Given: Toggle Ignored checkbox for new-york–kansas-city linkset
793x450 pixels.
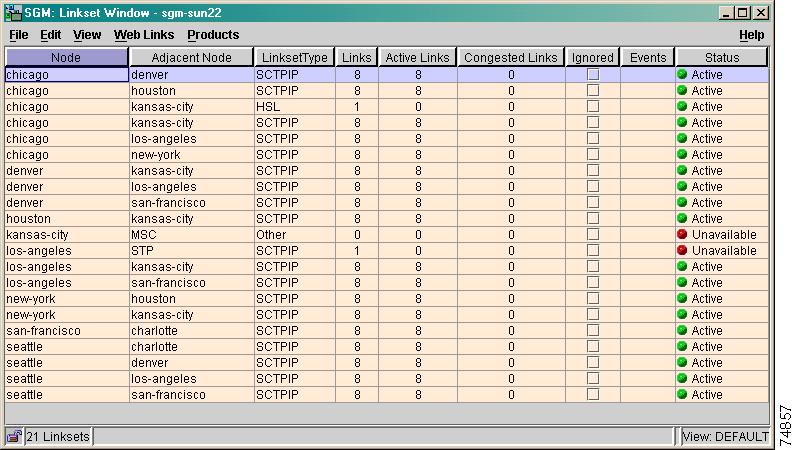Looking at the screenshot, I should pos(593,314).
